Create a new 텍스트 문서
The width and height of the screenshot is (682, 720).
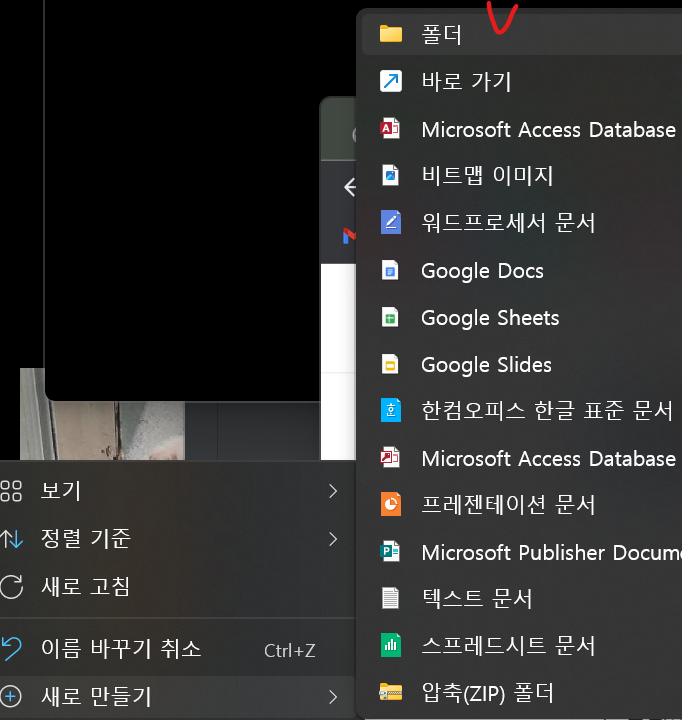522,598
